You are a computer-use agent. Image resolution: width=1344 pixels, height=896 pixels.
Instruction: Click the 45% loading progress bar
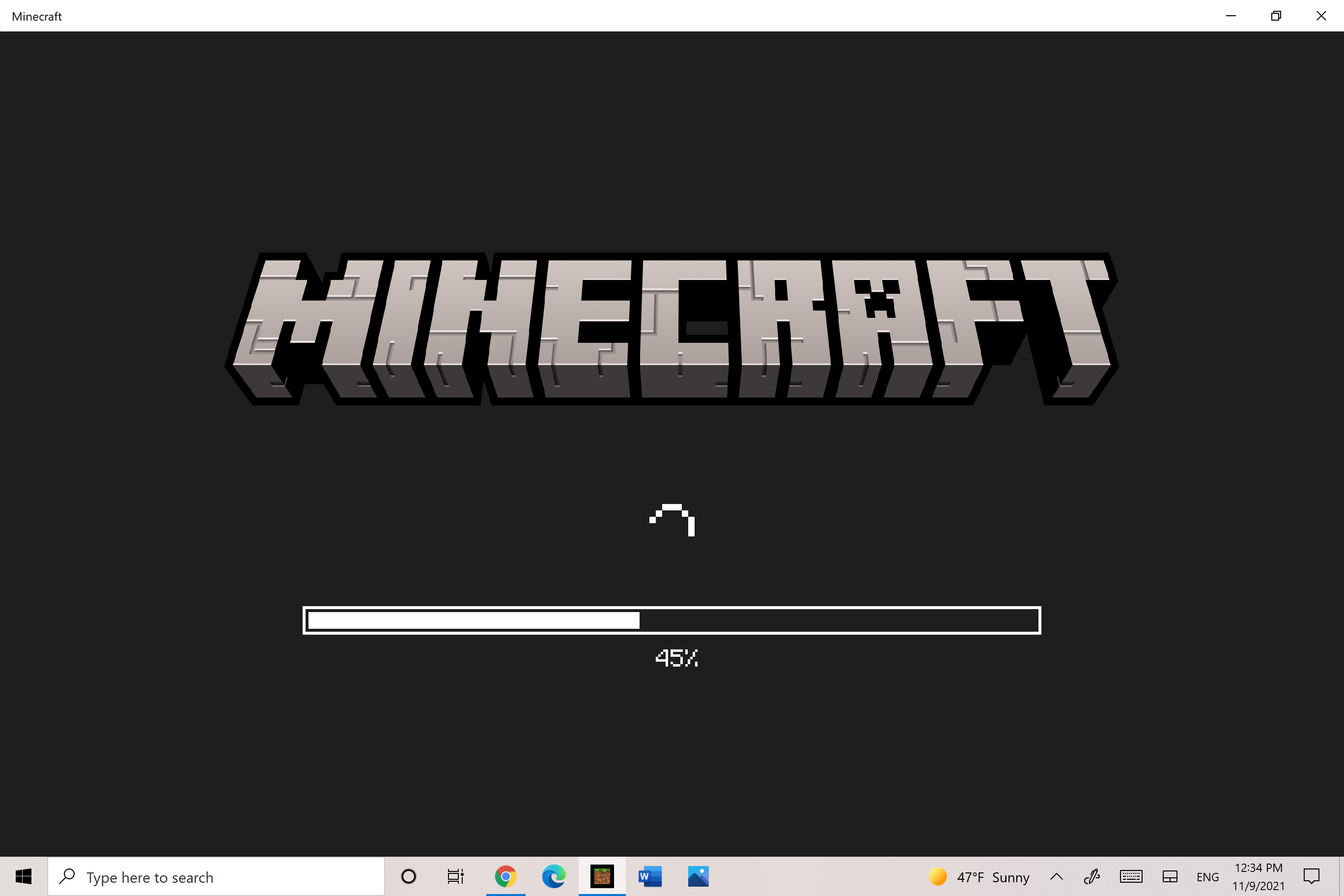point(672,620)
